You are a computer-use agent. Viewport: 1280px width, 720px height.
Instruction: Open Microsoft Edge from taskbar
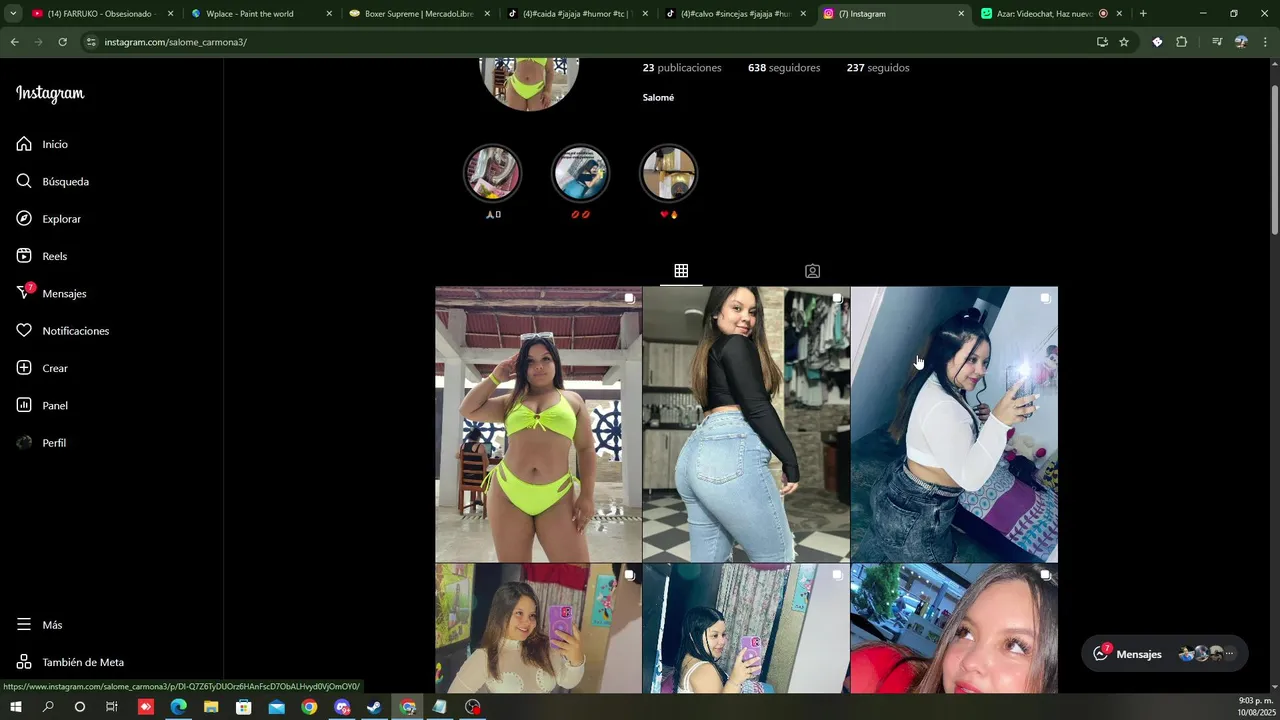point(178,707)
